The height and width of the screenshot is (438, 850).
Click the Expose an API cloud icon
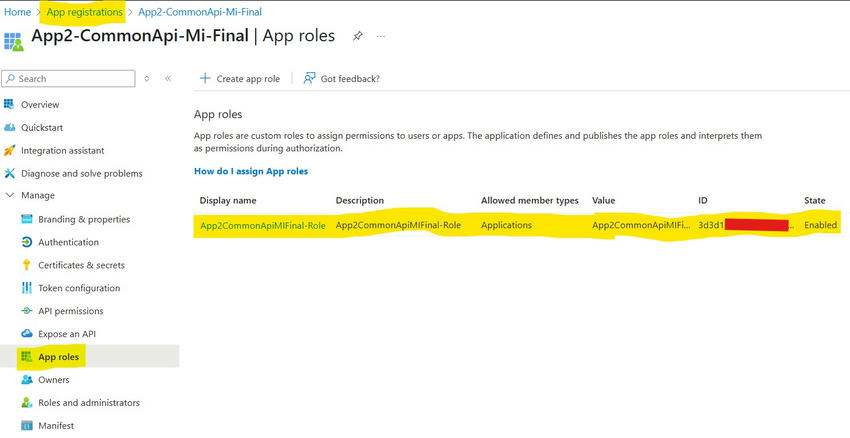coord(27,334)
